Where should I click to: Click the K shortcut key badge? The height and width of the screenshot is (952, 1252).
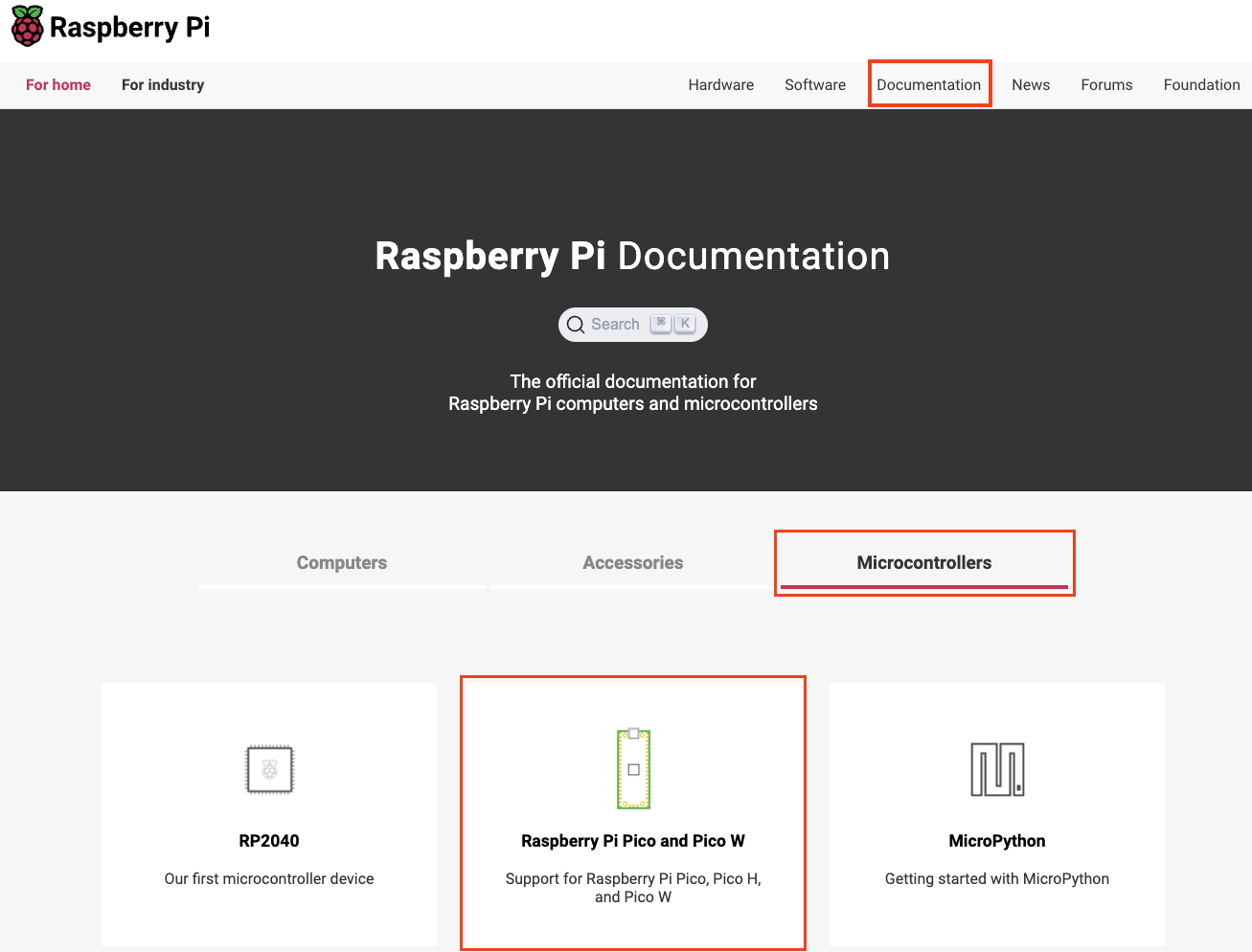(x=685, y=324)
